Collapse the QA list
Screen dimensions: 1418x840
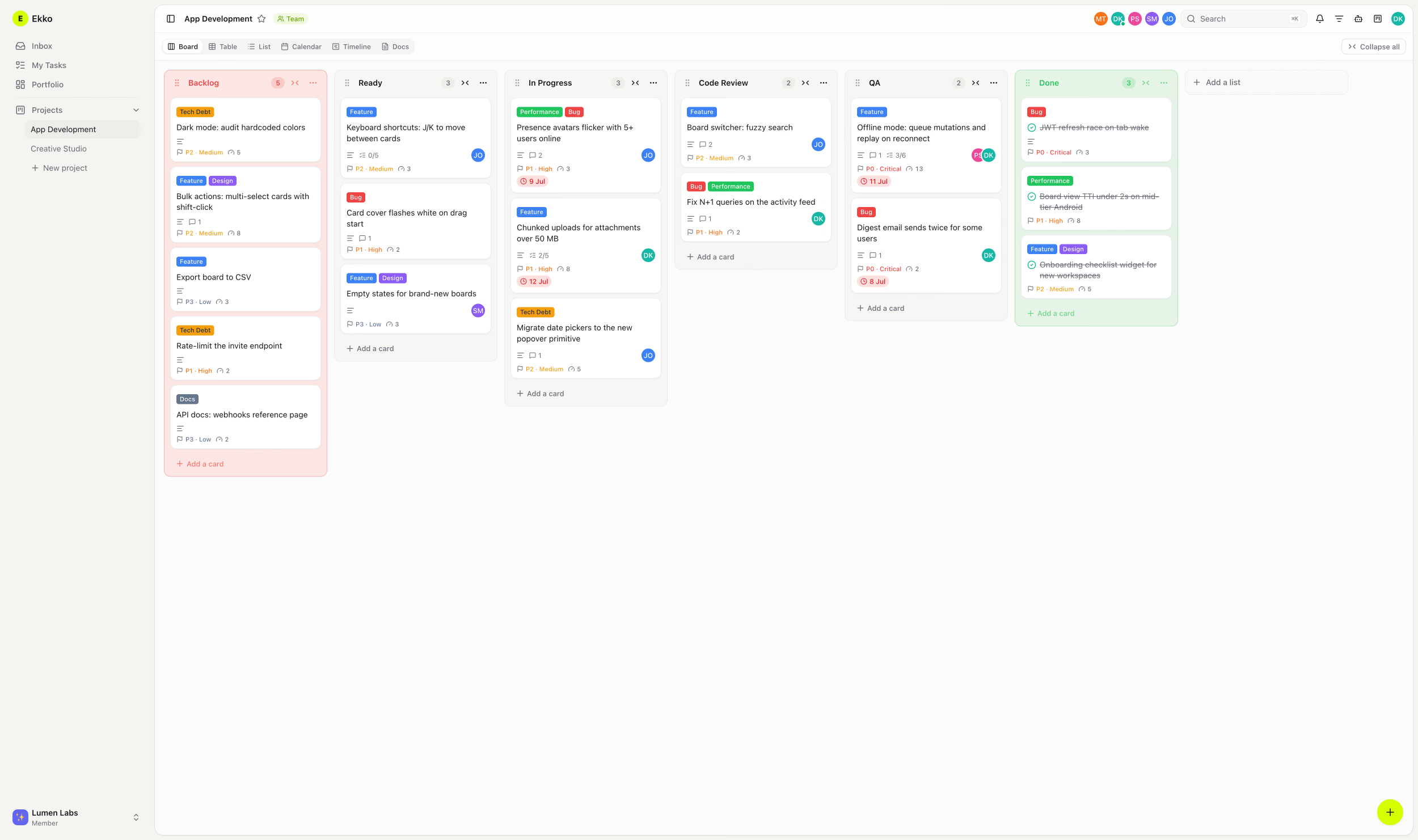[976, 83]
